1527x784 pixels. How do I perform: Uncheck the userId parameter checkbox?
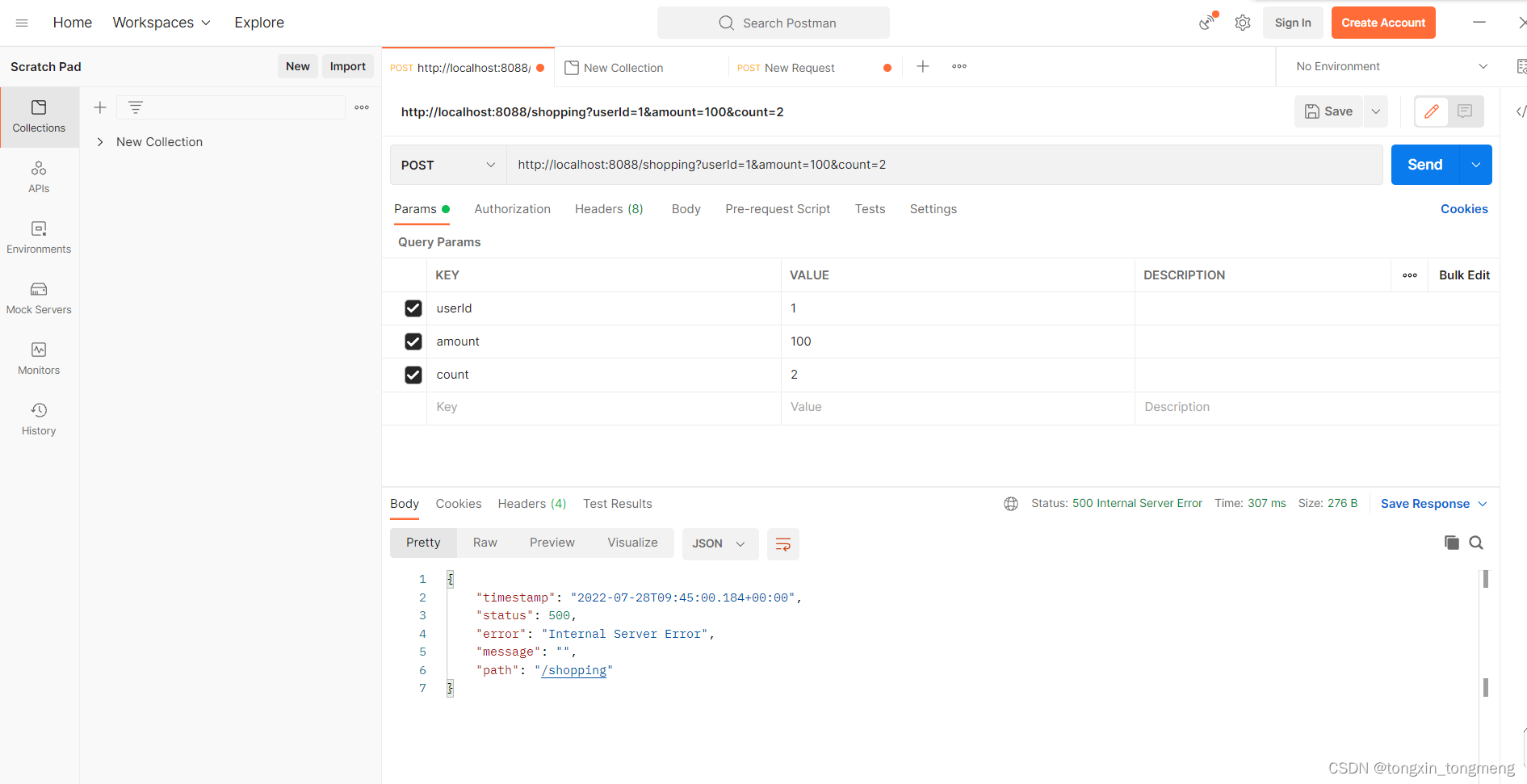coord(413,308)
